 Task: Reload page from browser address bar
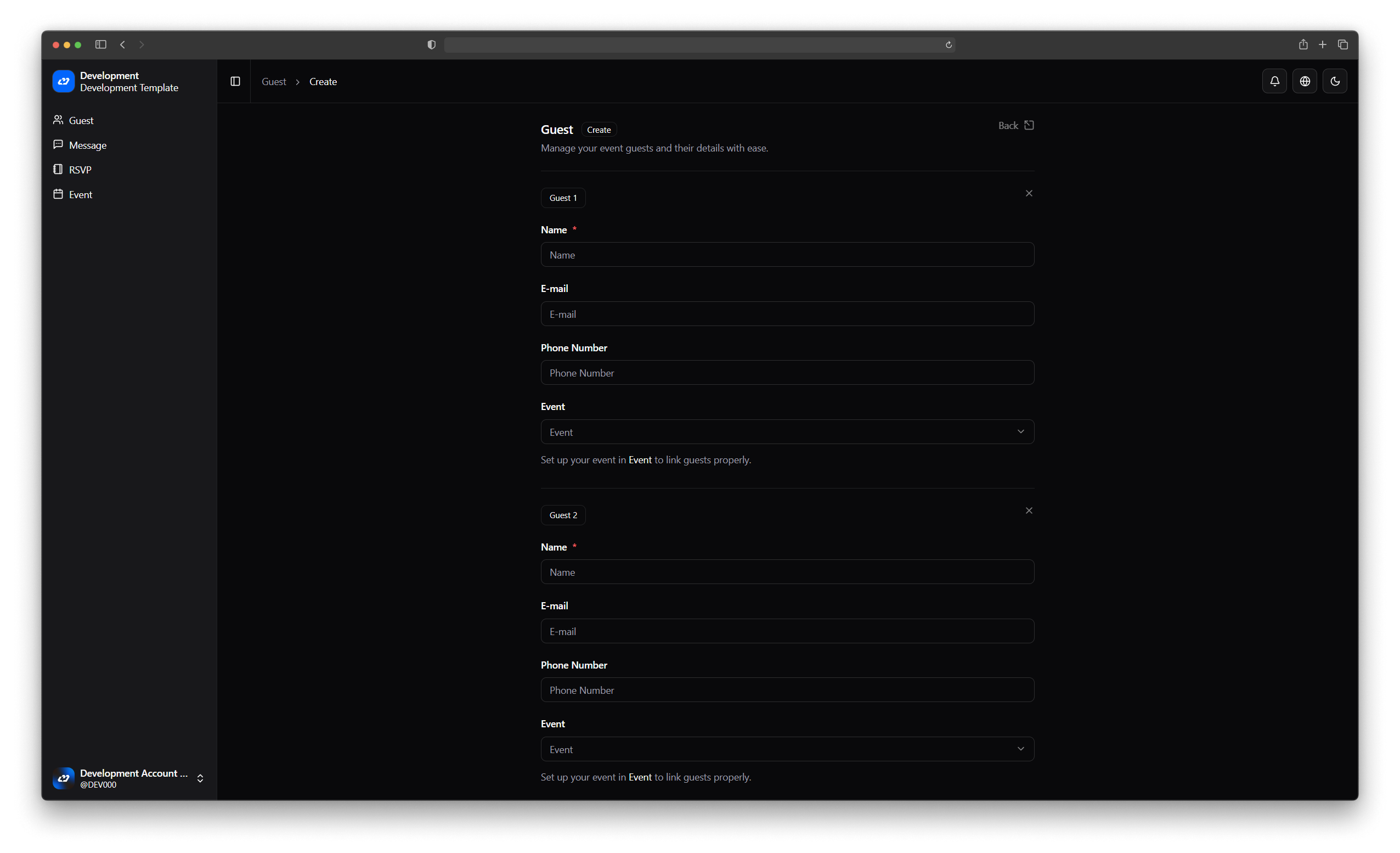[949, 45]
